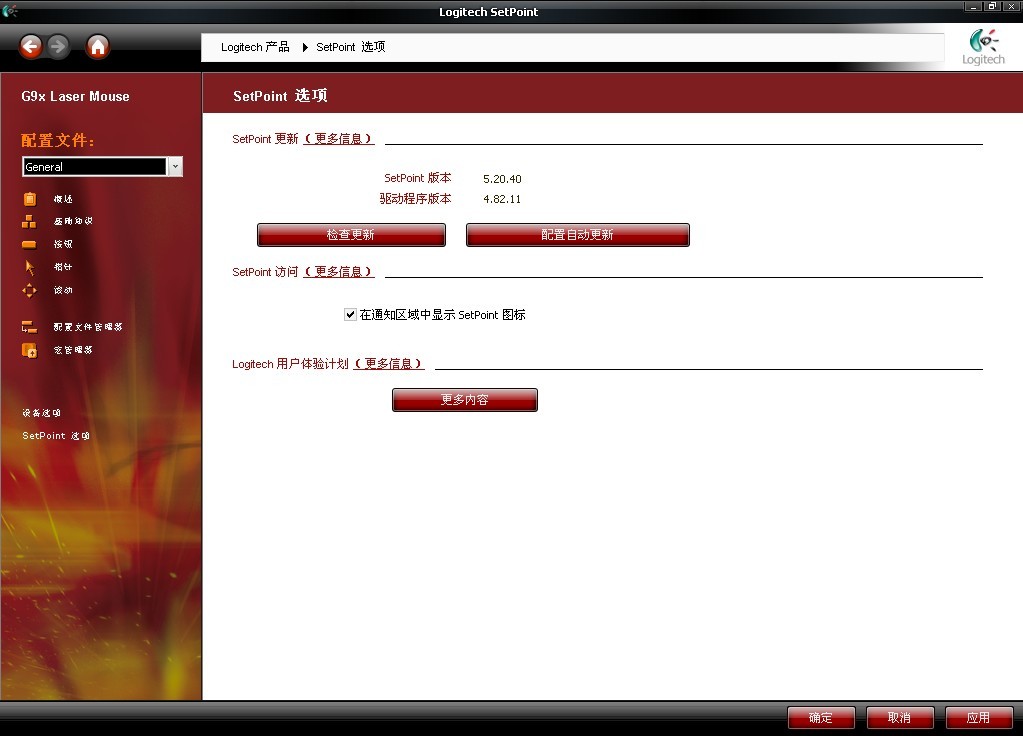
Task: Confirm with 确定 button
Action: tap(821, 718)
